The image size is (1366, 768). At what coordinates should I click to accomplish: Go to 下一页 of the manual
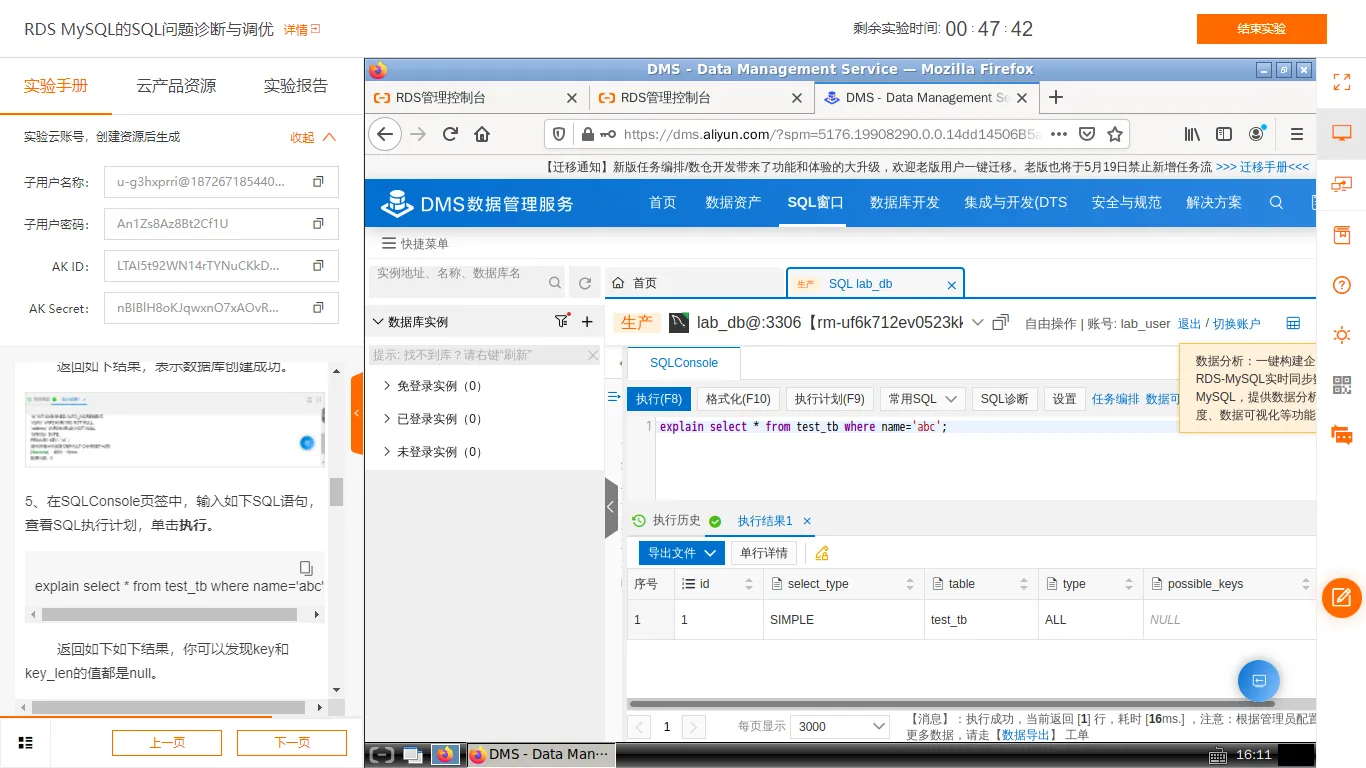[292, 742]
